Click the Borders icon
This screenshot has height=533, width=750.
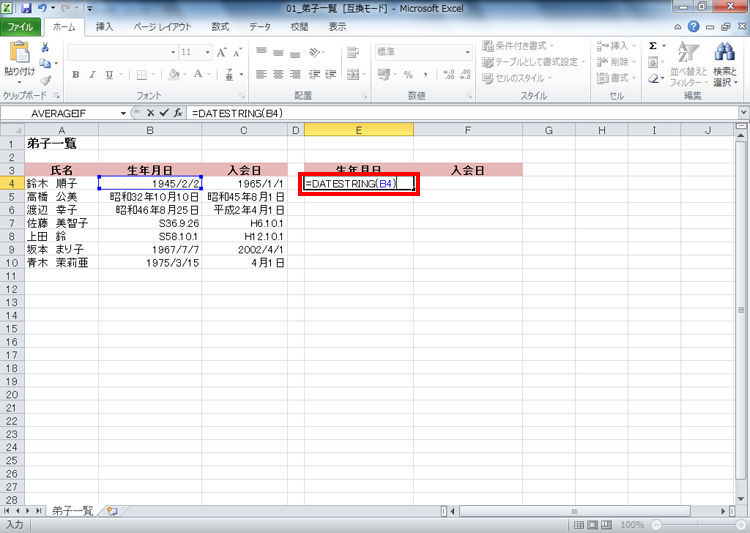coord(142,75)
